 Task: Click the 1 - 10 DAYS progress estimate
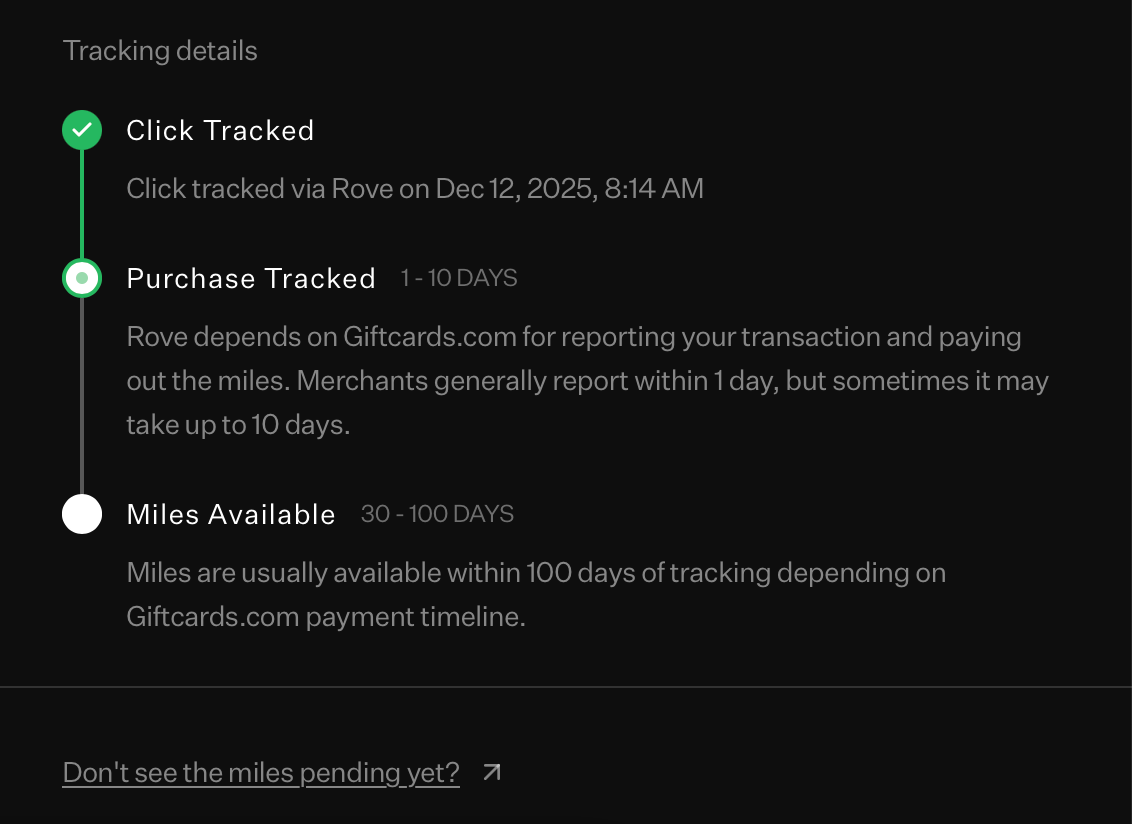pos(458,277)
